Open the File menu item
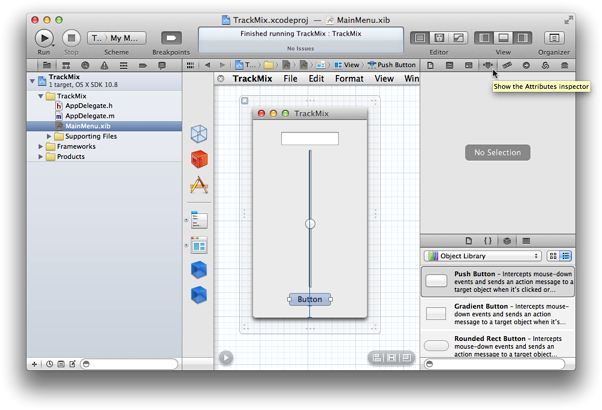Screen dimensions: 602x410 [x=290, y=79]
